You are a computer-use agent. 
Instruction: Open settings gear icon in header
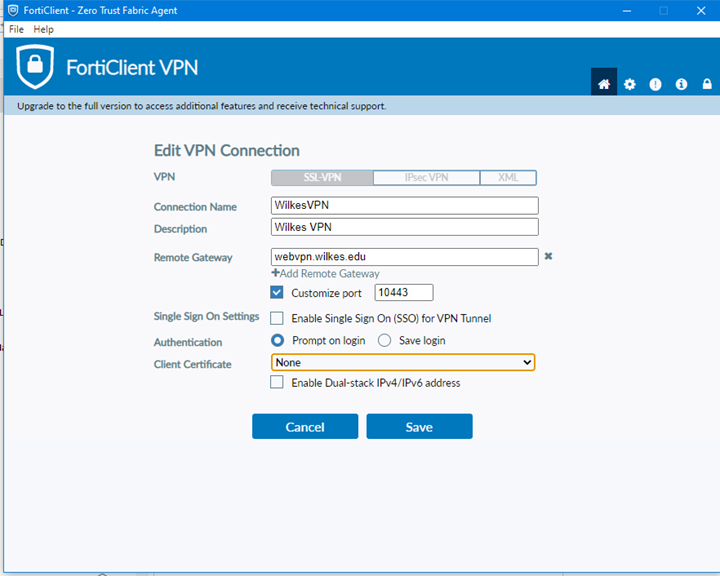(x=630, y=84)
